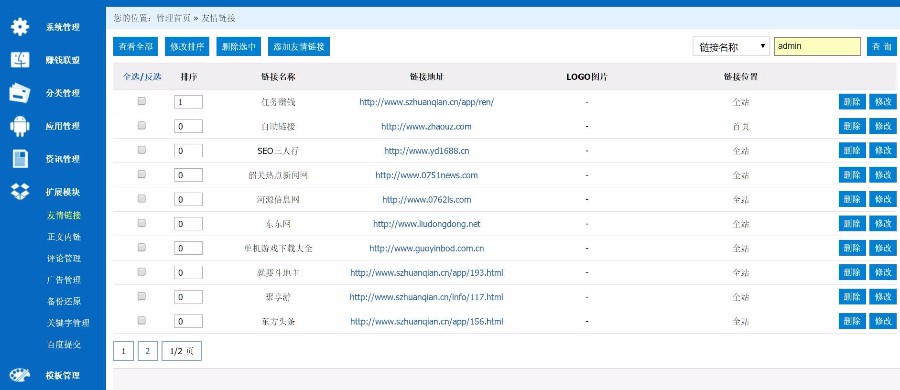Click the 首页 position cell
900x390 pixels.
(x=740, y=126)
